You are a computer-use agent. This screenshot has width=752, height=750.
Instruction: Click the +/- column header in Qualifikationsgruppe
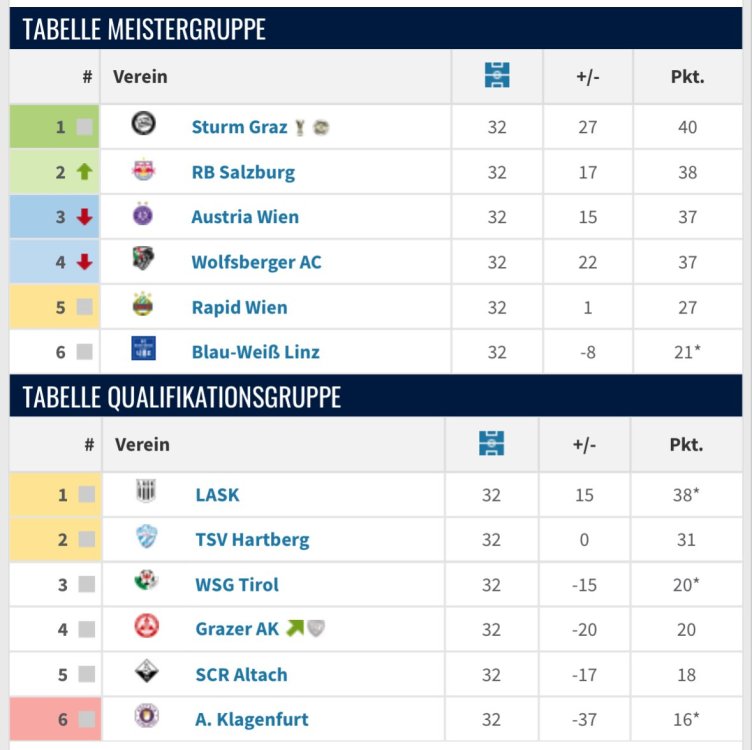click(x=584, y=445)
